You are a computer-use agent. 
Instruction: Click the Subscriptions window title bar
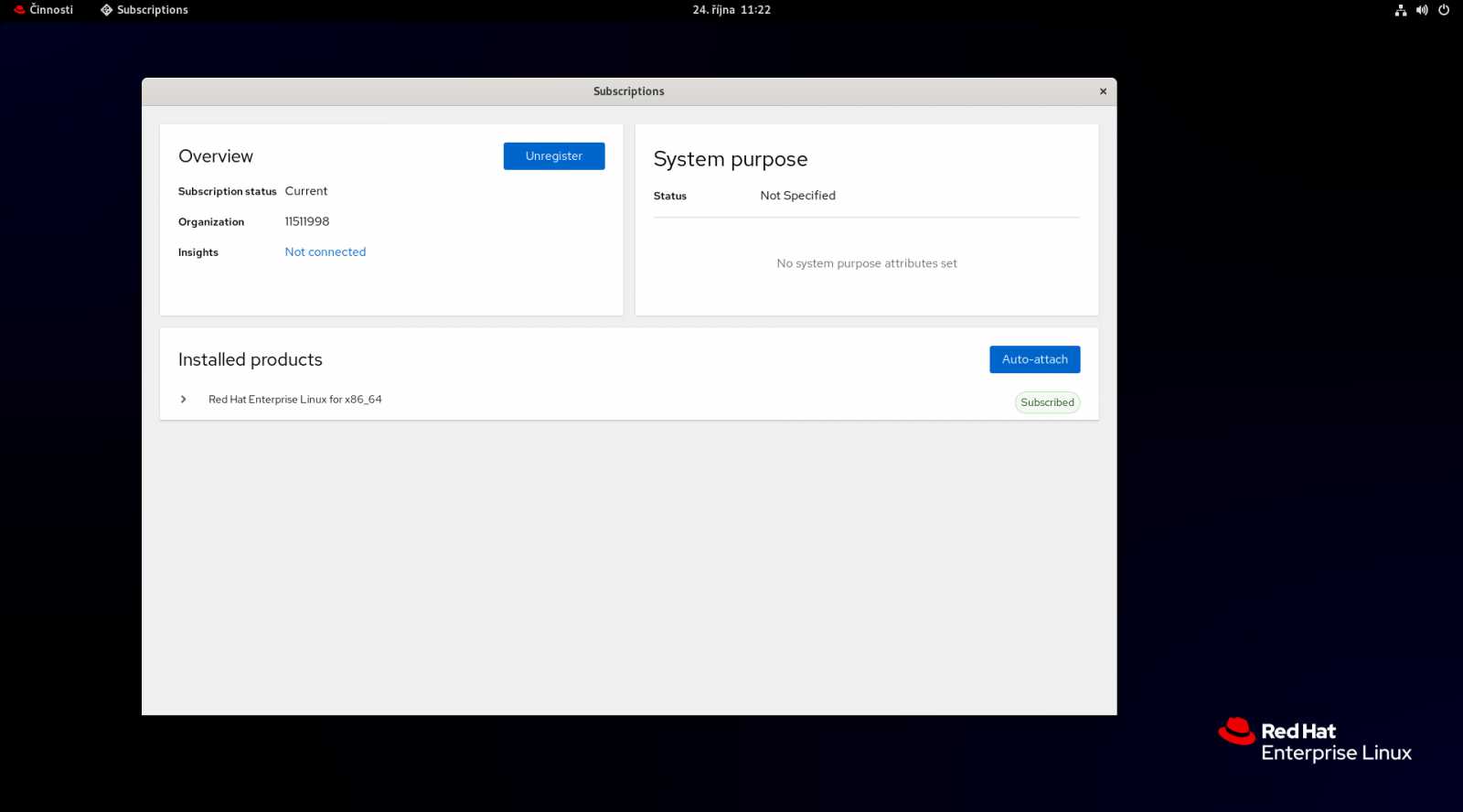coord(628,91)
